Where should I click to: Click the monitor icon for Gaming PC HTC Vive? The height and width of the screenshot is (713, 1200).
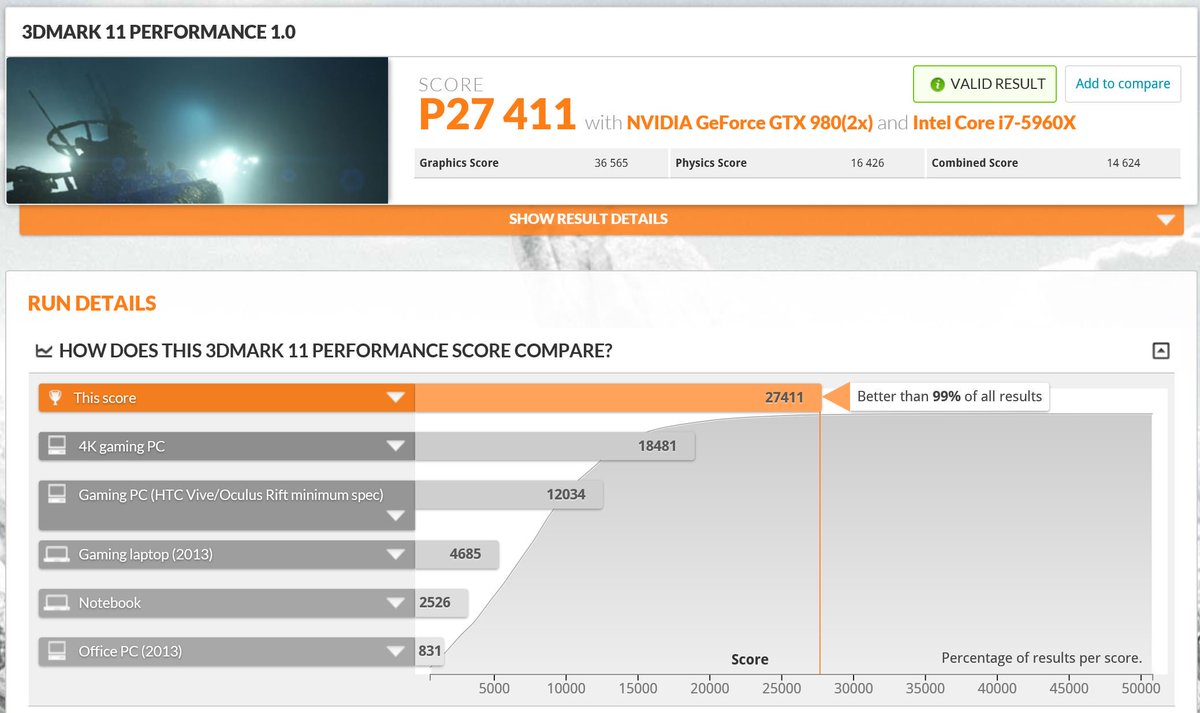[57, 494]
